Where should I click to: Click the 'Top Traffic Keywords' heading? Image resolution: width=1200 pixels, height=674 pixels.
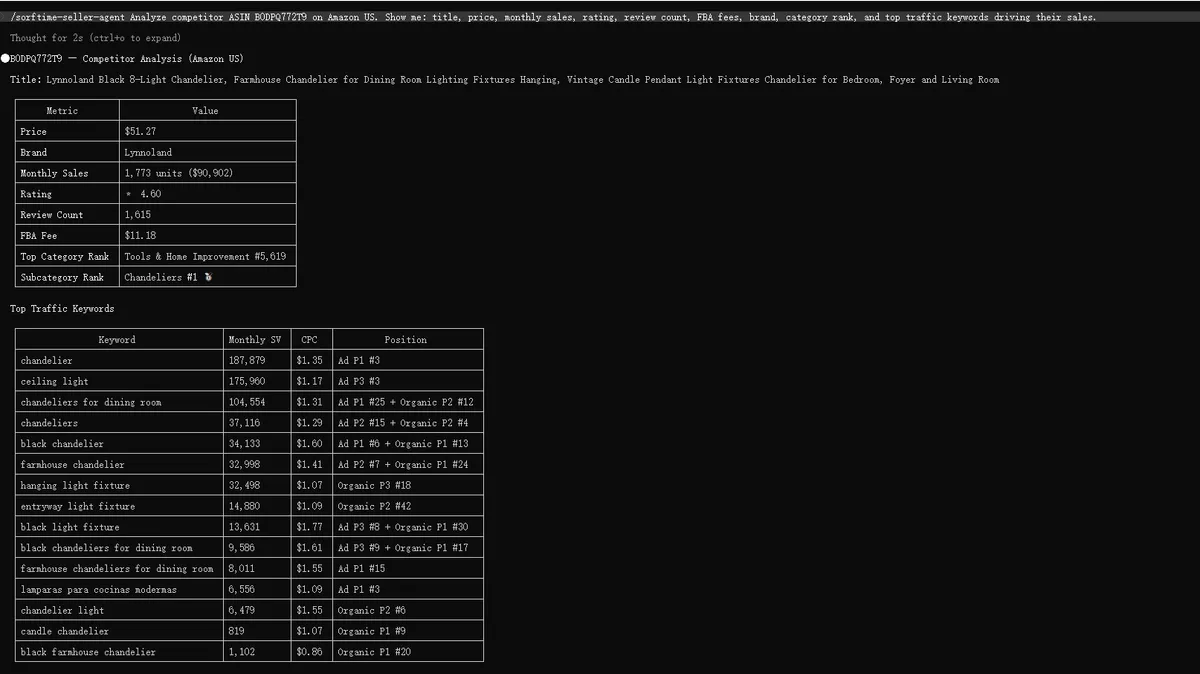coord(62,308)
